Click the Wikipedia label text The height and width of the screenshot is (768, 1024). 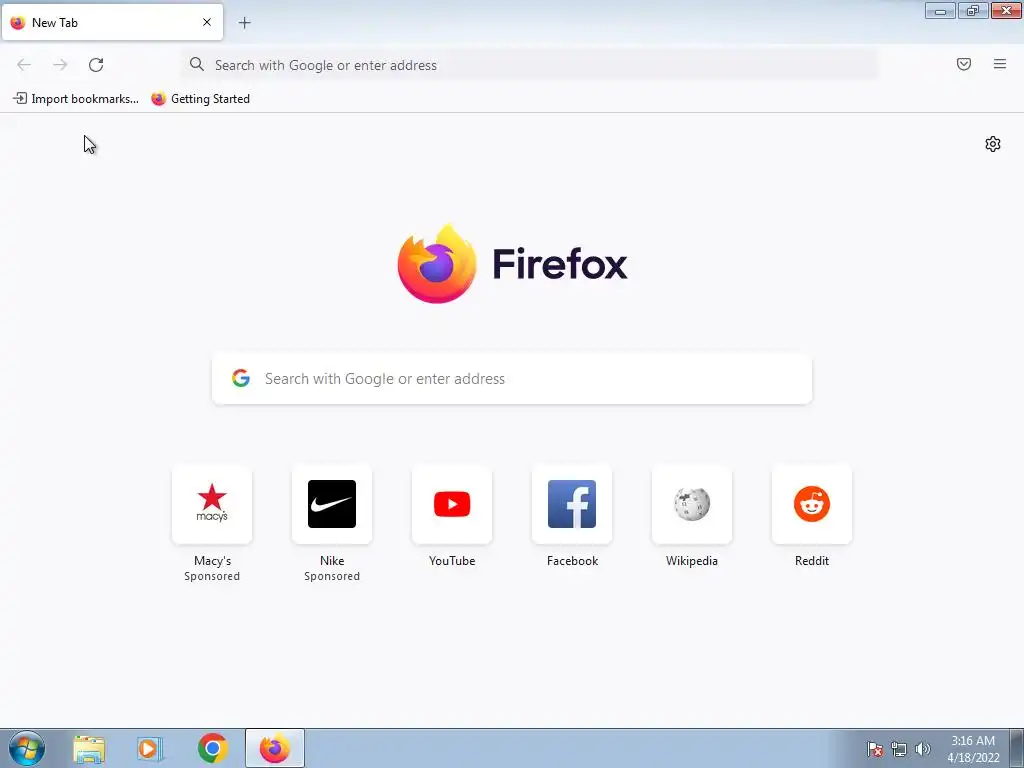point(692,561)
